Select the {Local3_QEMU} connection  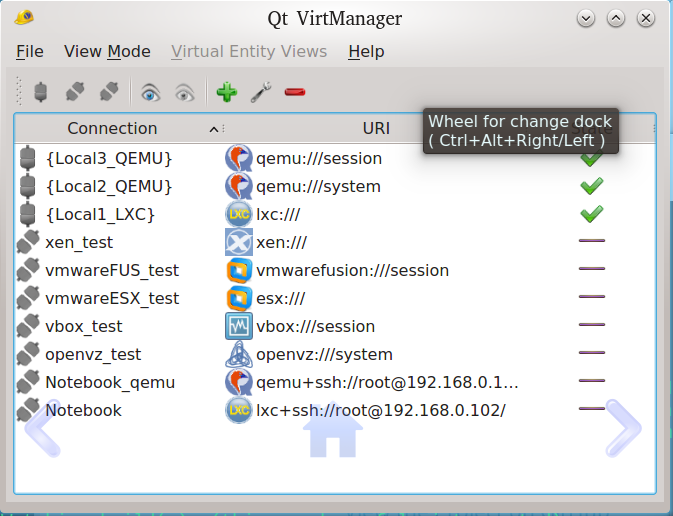109,158
